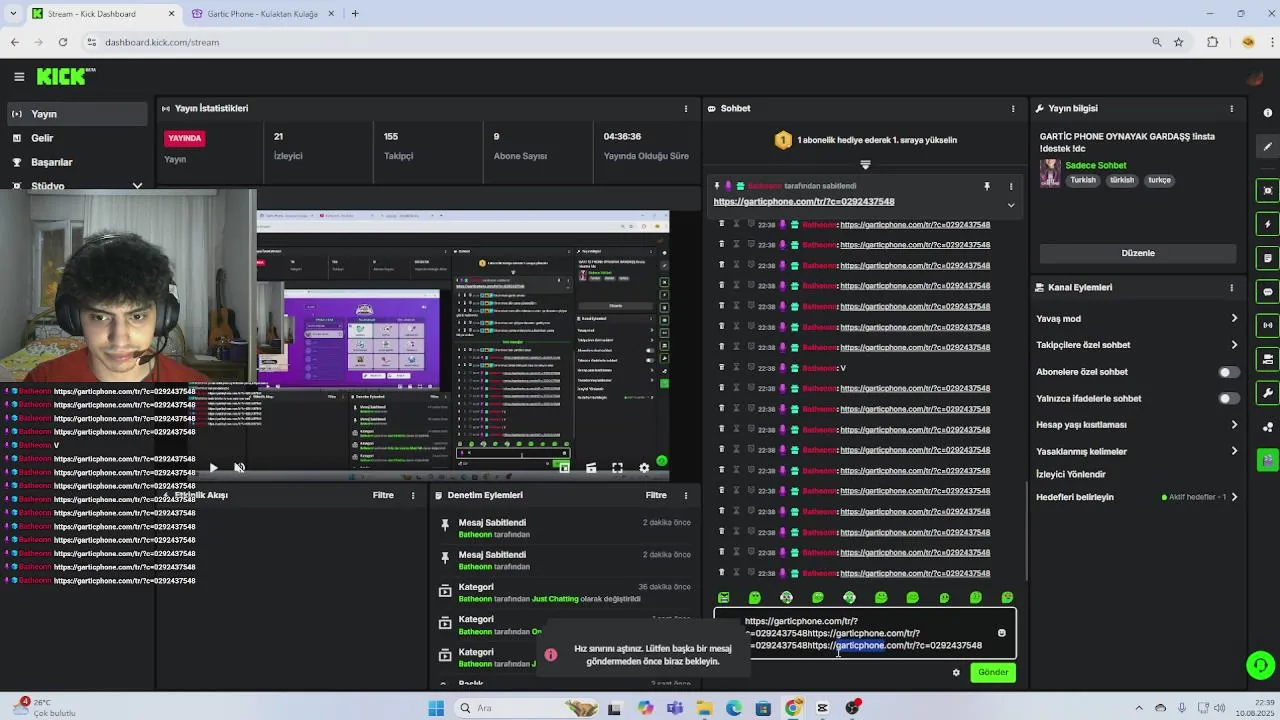1280x720 pixels.
Task: Insert the first green emote in the emote row
Action: 723,597
